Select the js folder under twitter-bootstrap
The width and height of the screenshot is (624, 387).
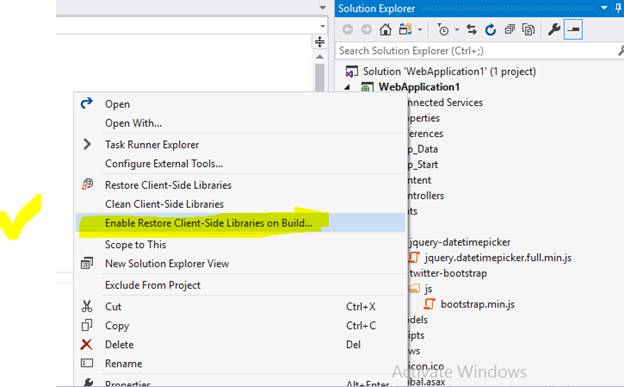coord(428,289)
